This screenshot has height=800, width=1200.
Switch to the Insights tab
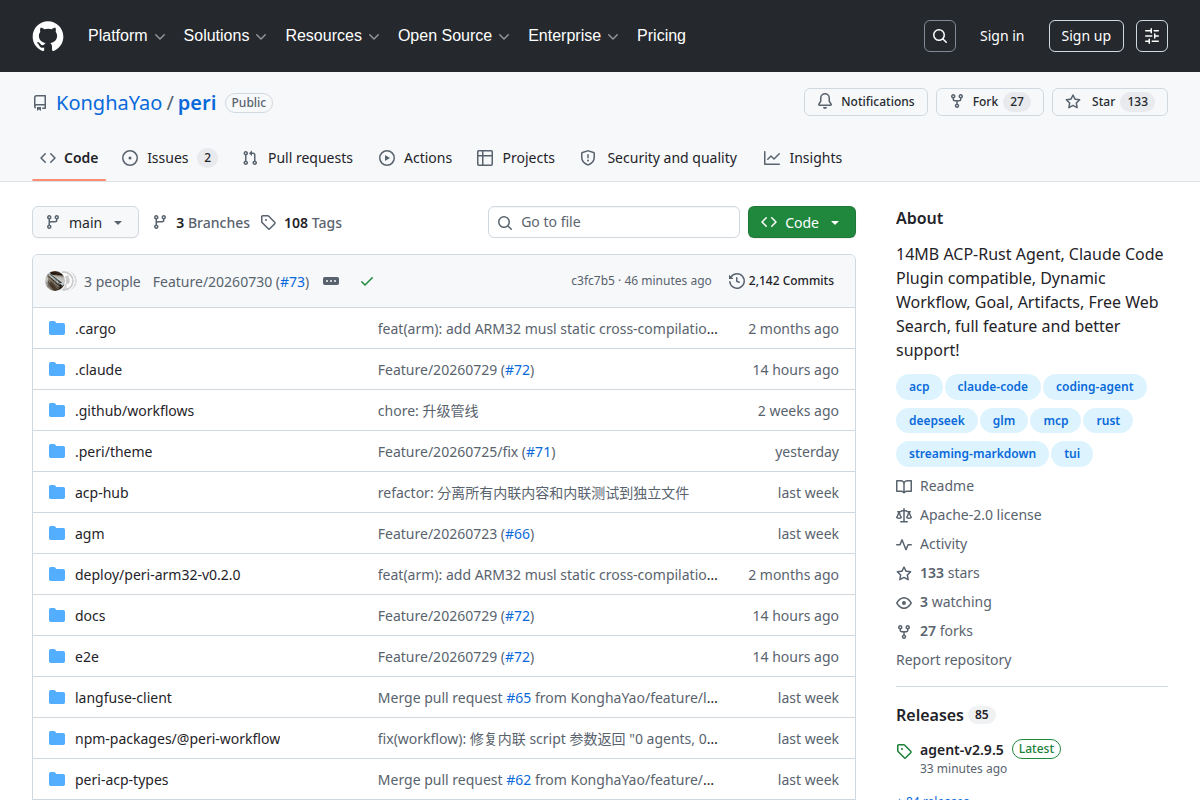pyautogui.click(x=803, y=158)
